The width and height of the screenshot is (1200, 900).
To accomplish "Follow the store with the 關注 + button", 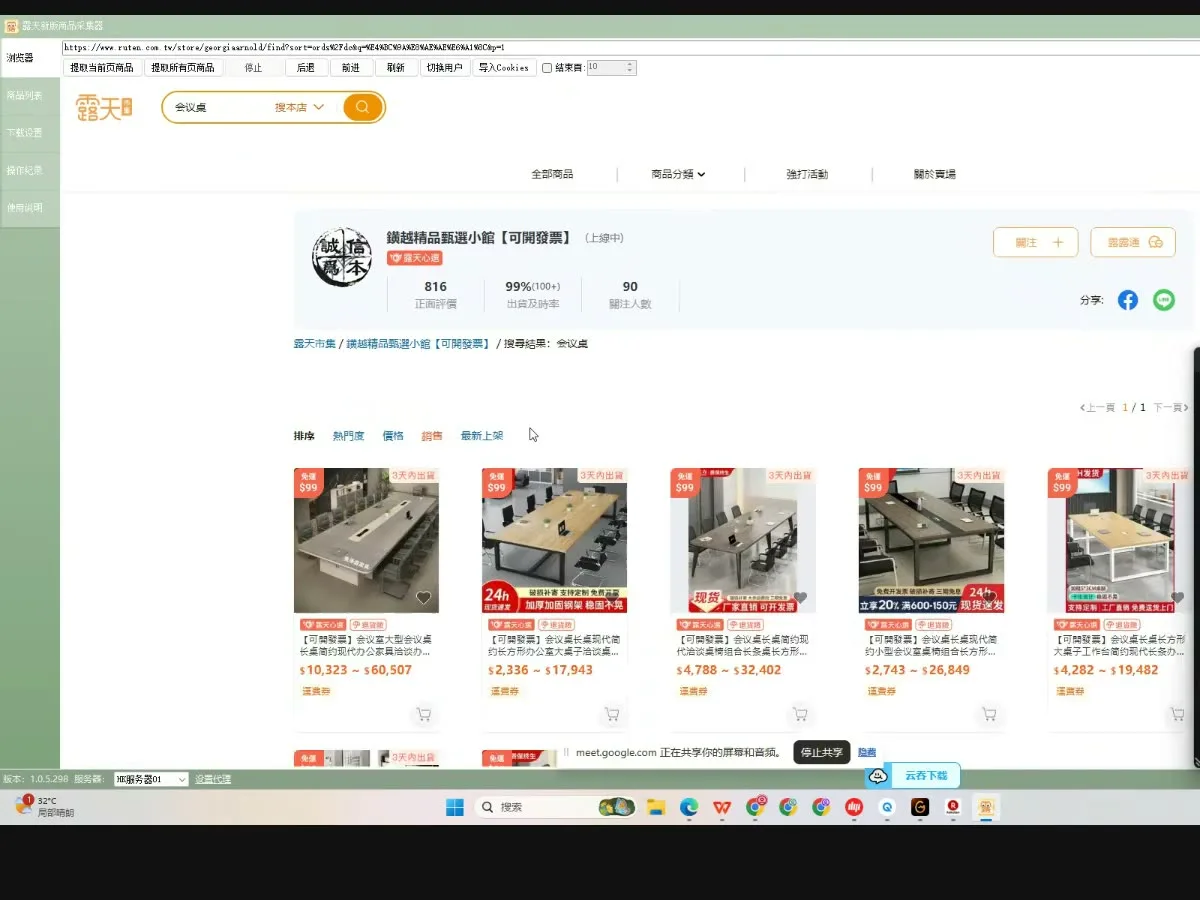I will click(1035, 242).
